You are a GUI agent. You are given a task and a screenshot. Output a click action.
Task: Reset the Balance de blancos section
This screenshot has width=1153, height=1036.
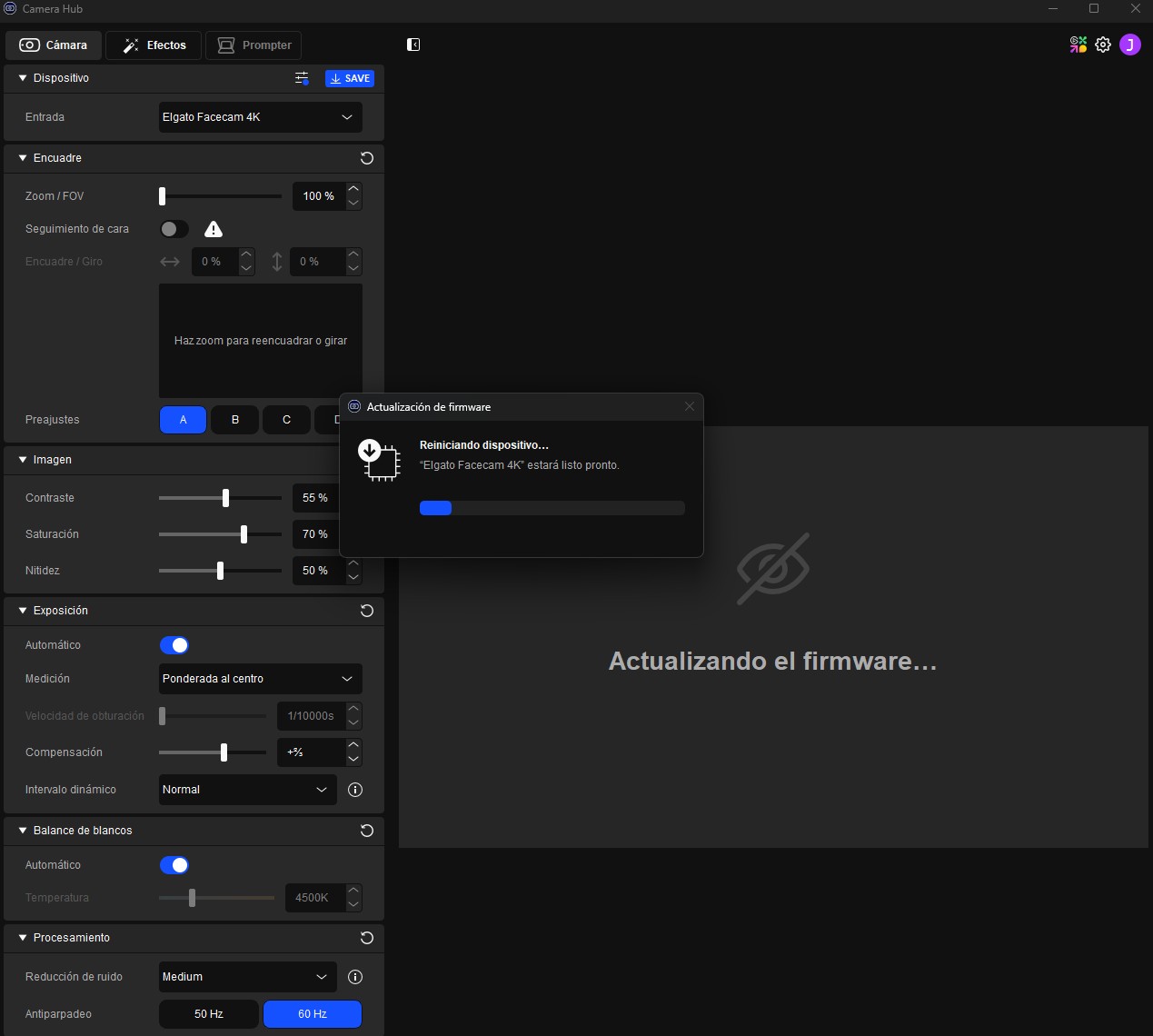point(367,831)
